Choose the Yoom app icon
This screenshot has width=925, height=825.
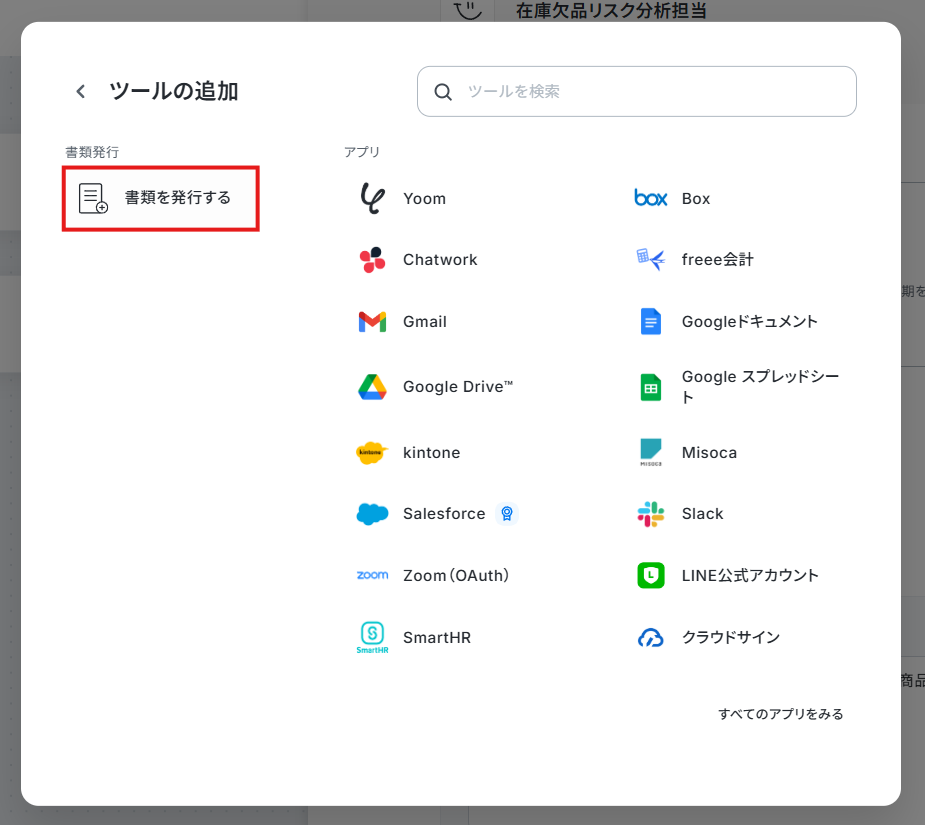[372, 199]
